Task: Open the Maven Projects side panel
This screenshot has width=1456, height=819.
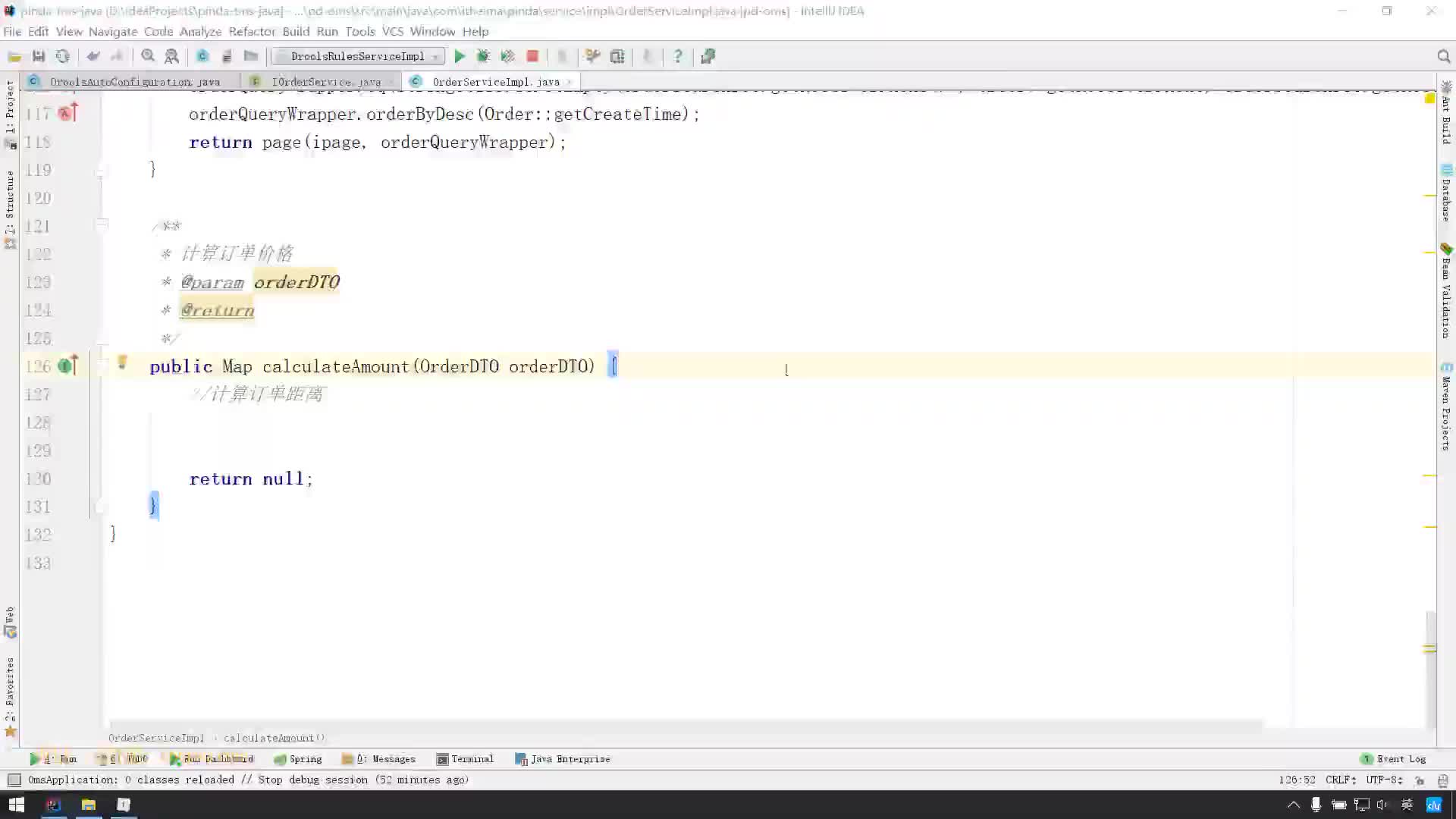Action: tap(1446, 406)
